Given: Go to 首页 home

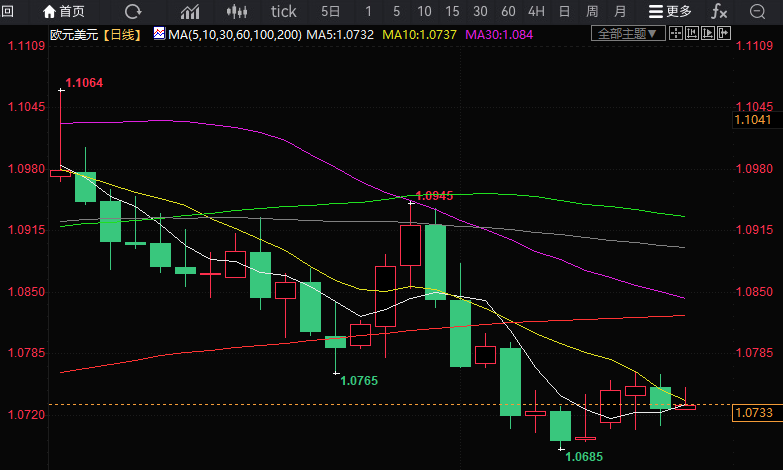Looking at the screenshot, I should 63,11.
